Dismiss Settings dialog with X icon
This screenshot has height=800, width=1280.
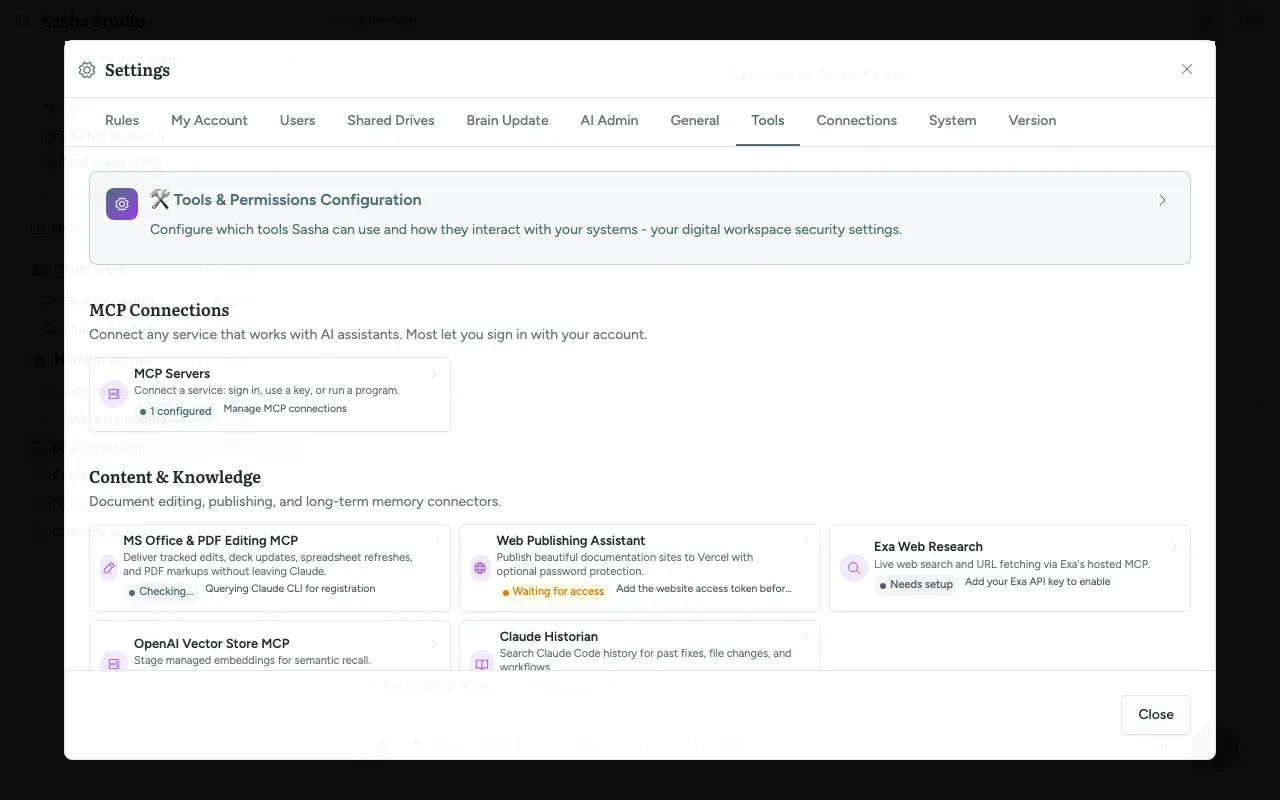point(1187,69)
